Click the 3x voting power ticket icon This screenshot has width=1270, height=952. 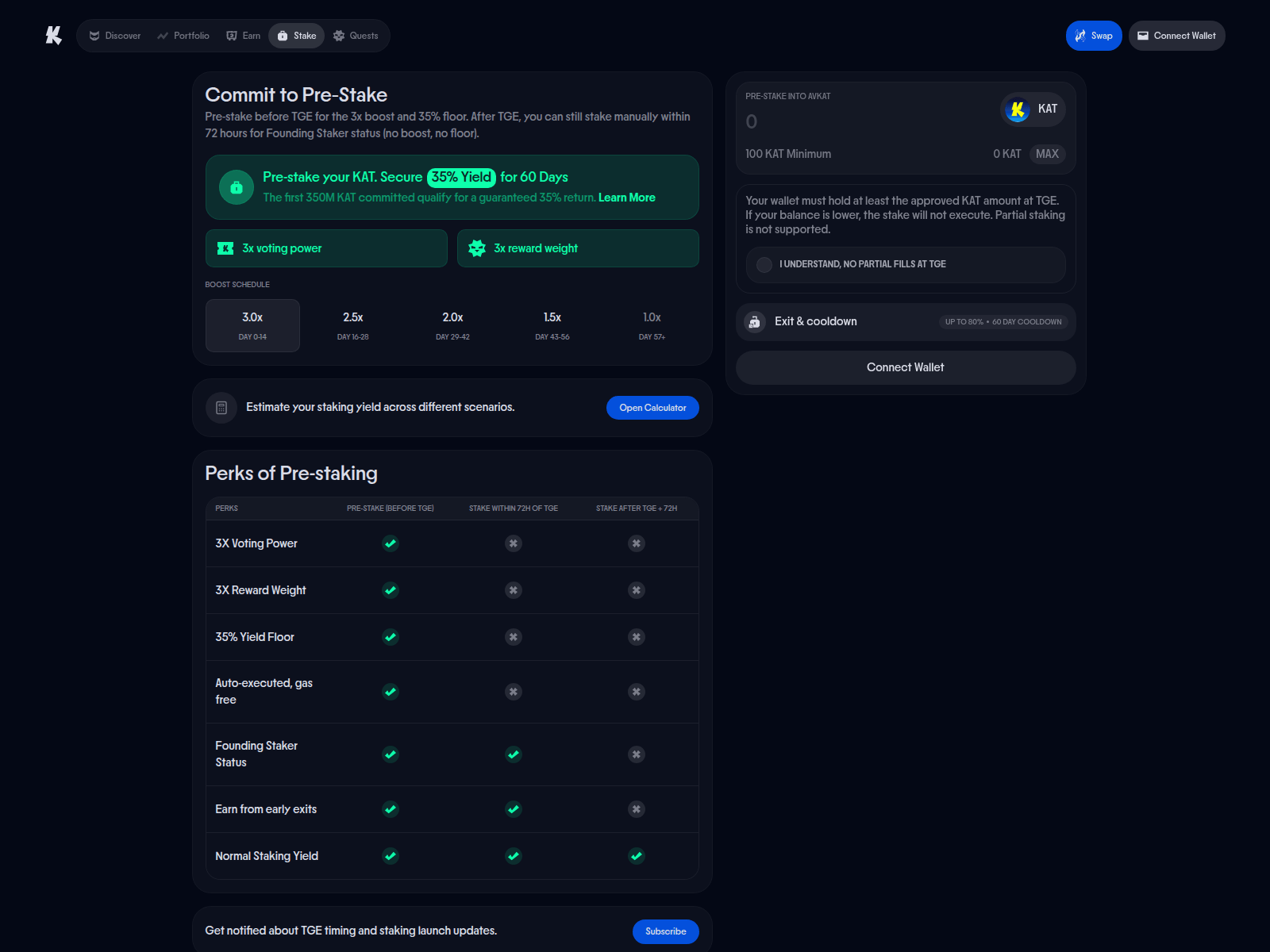225,248
